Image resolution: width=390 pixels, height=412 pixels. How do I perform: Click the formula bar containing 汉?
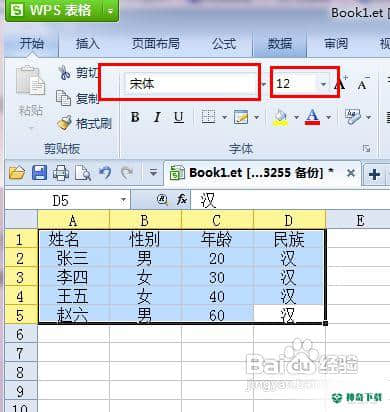tap(290, 200)
